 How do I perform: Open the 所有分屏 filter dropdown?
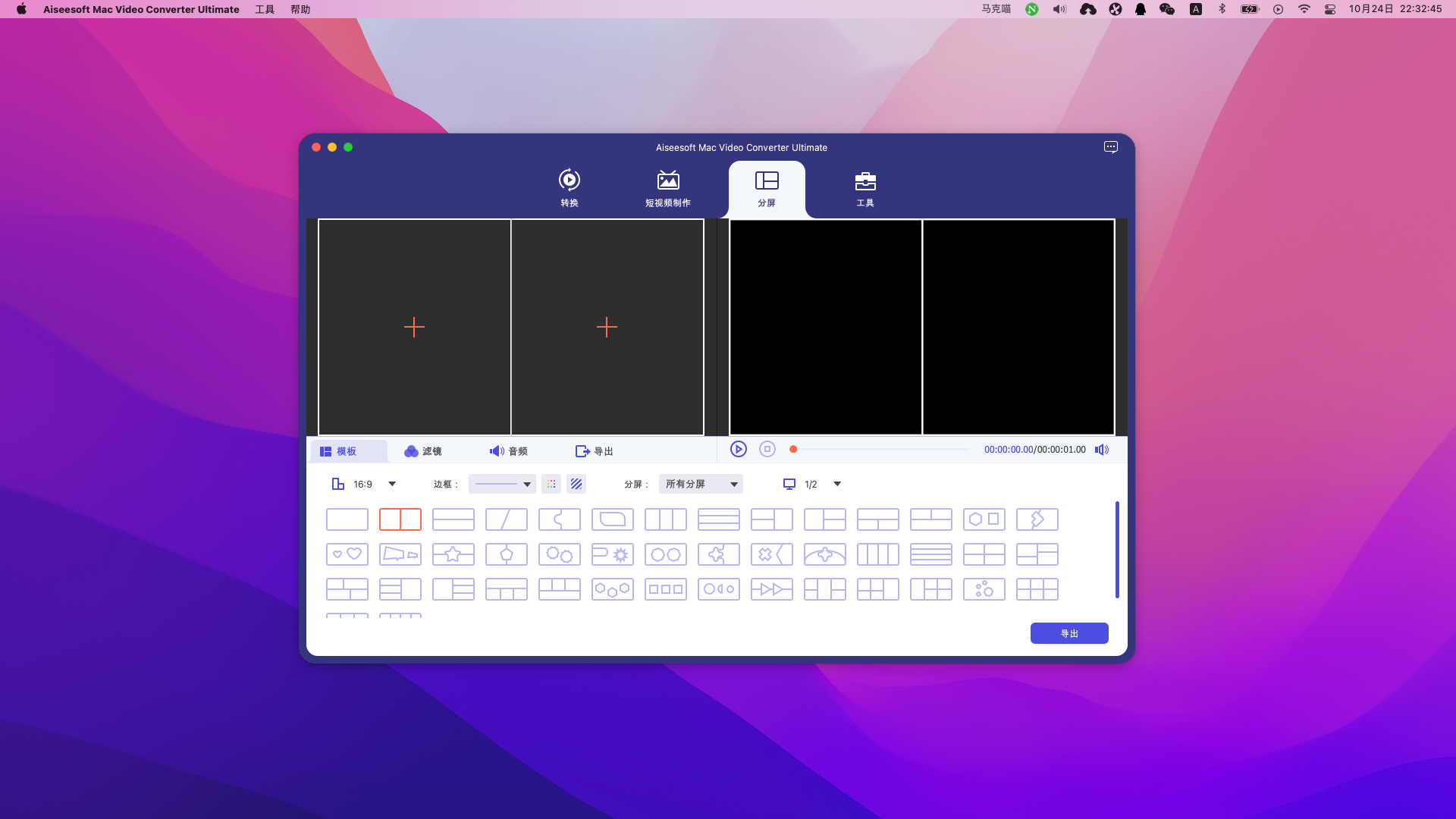point(701,484)
